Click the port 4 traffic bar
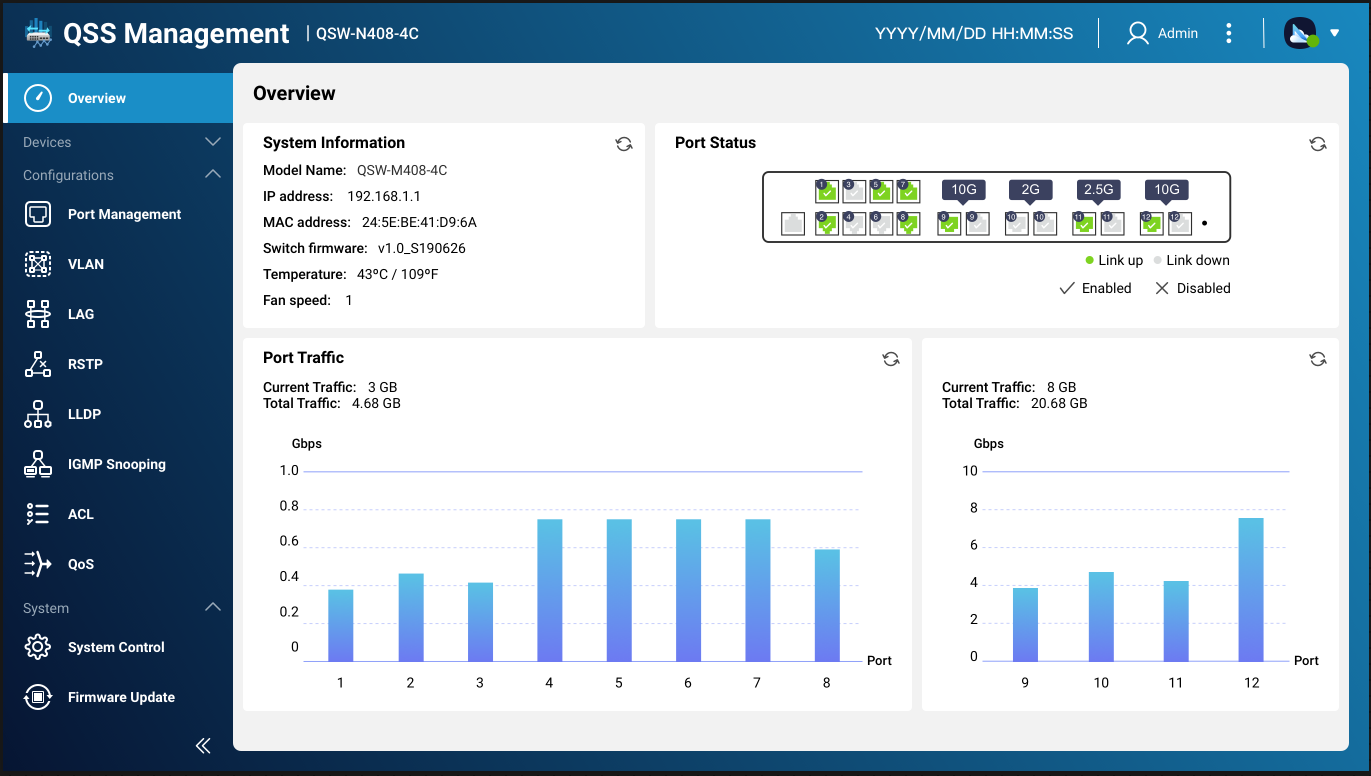This screenshot has width=1371, height=776. (549, 590)
